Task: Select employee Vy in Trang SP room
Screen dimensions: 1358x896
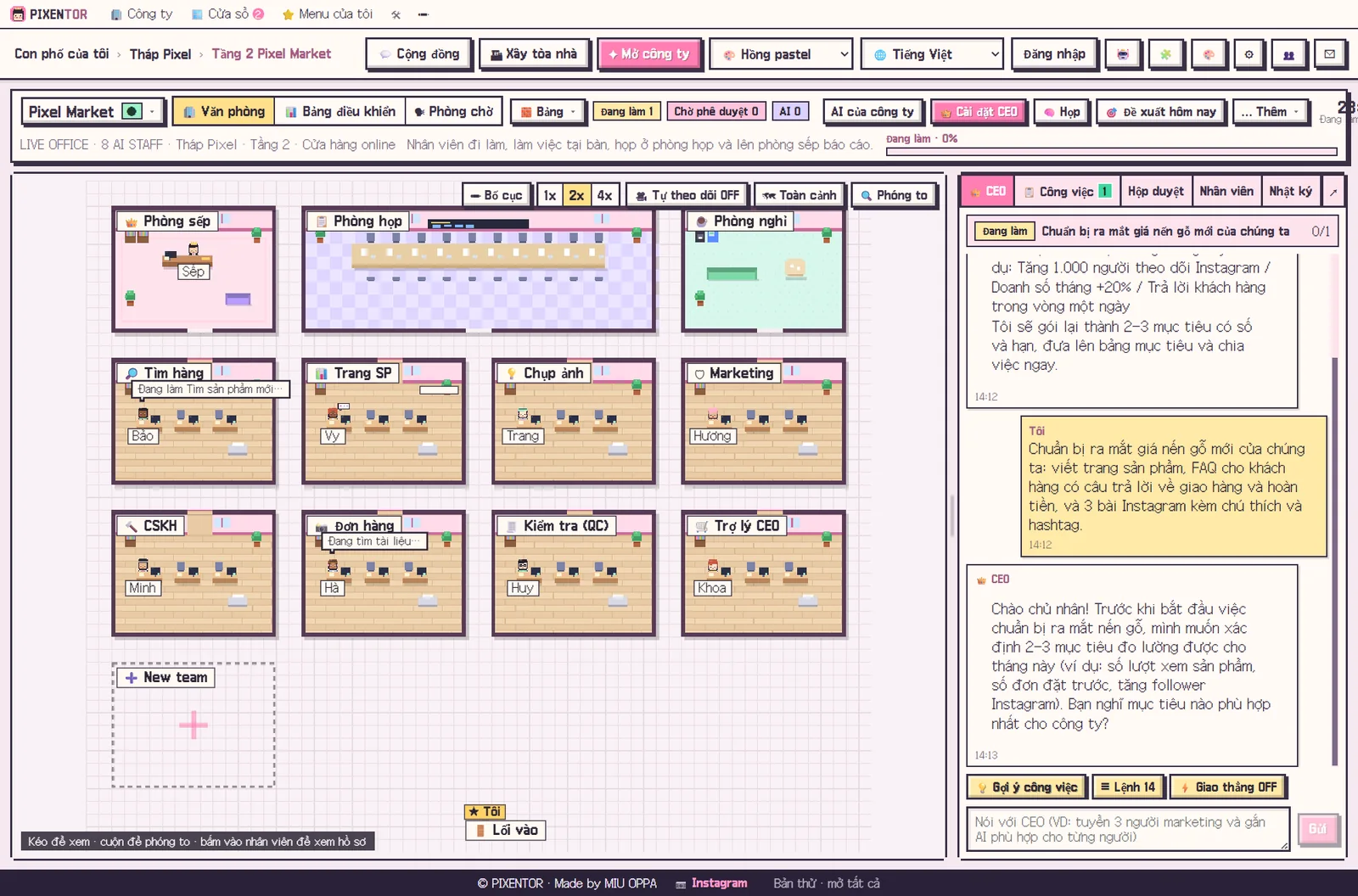Action: tap(333, 417)
